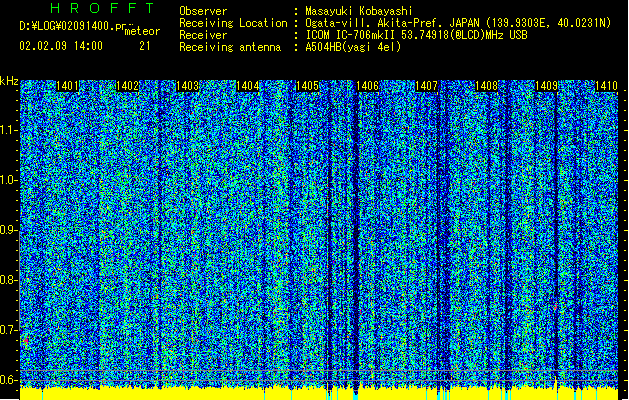The image size is (629, 400).
Task: Select observer name Masayuki Kobayashi
Action: click(359, 11)
